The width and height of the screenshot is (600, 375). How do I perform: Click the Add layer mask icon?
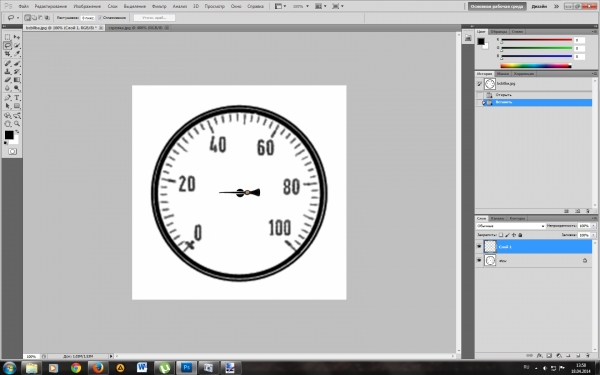pyautogui.click(x=549, y=355)
